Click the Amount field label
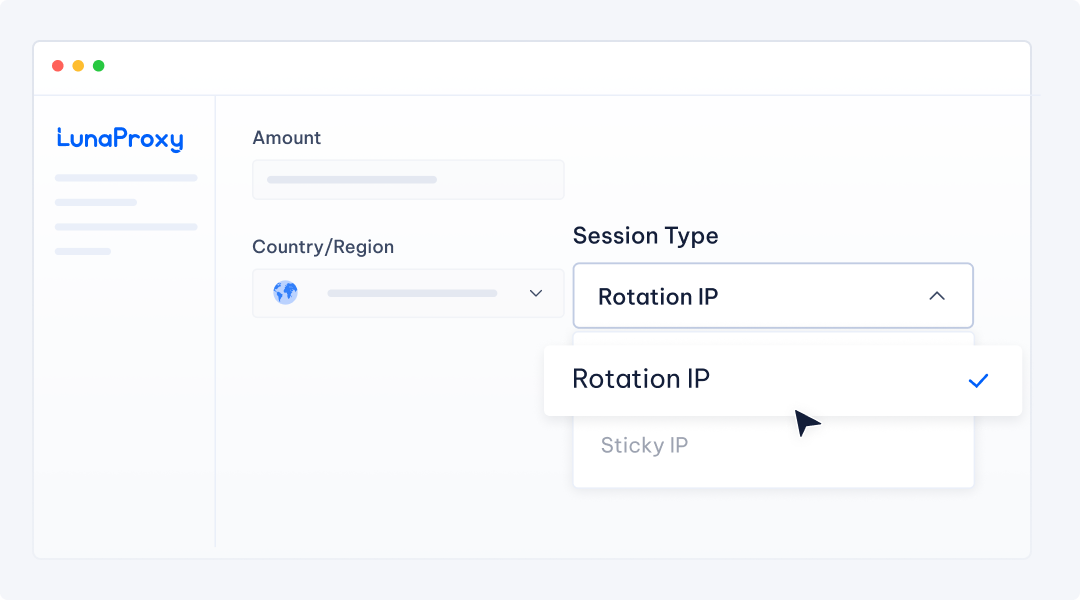The height and width of the screenshot is (600, 1080). click(286, 138)
